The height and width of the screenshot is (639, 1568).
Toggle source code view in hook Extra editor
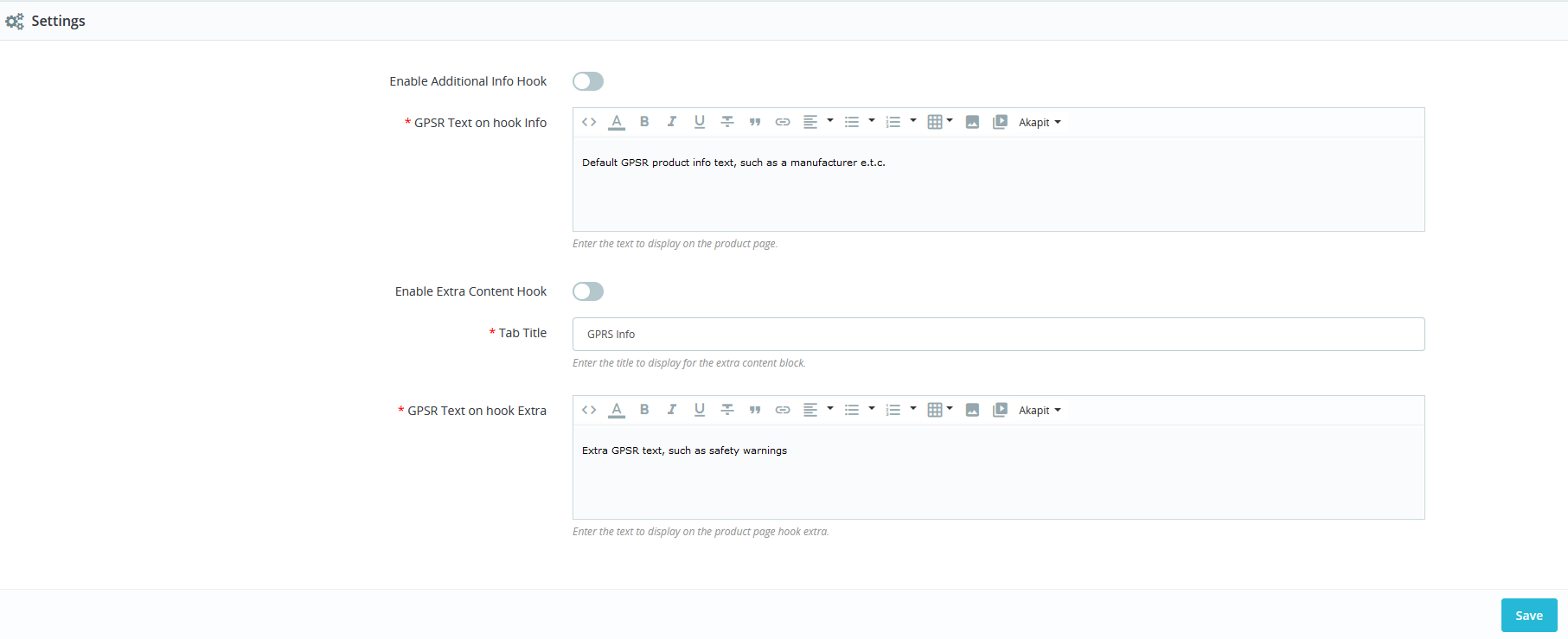pos(589,410)
